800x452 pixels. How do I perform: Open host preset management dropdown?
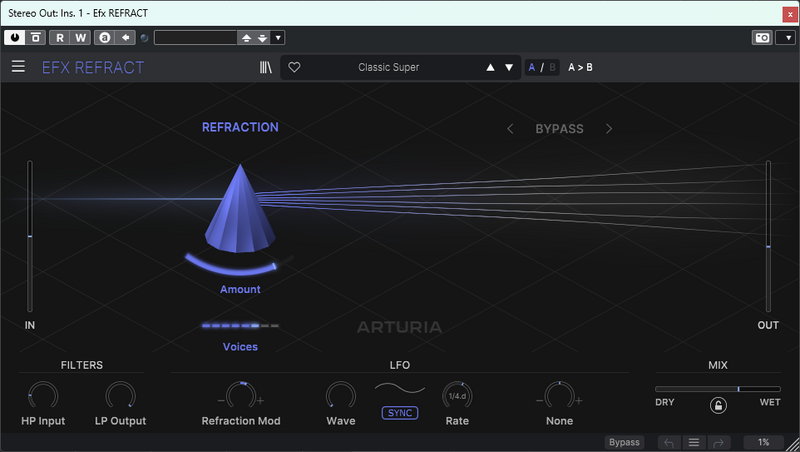click(x=278, y=38)
